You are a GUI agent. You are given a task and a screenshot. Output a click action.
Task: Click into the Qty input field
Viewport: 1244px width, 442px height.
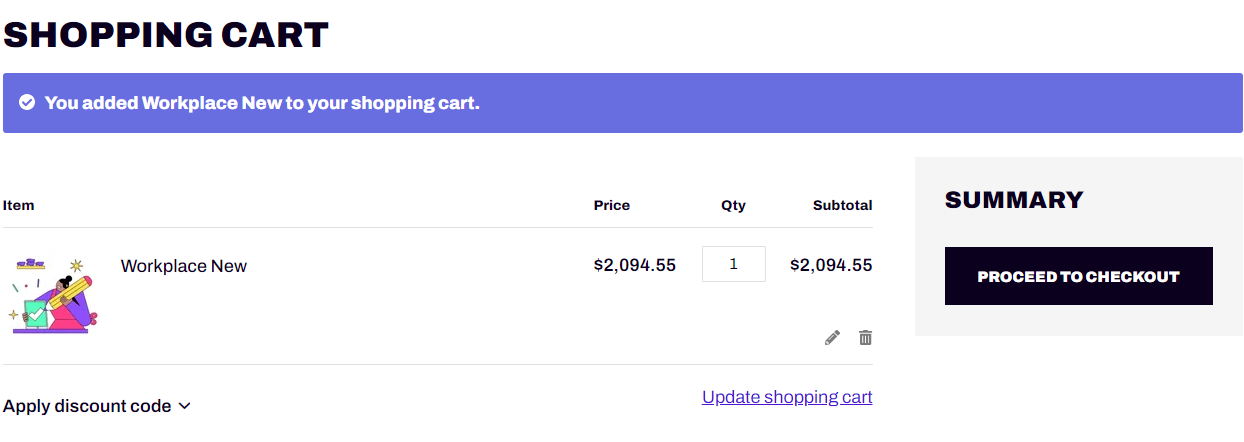coord(734,264)
